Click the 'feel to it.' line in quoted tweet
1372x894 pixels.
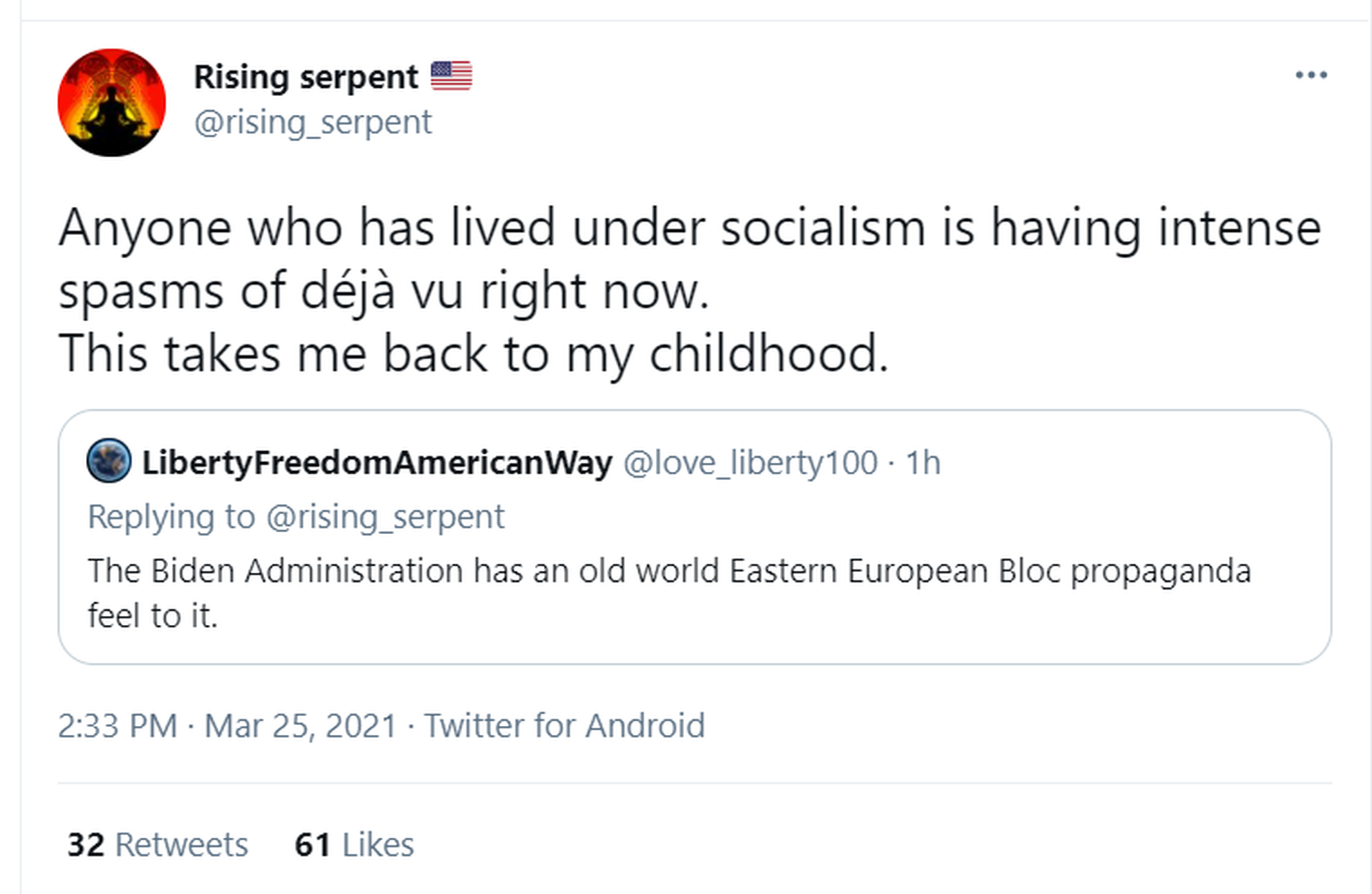(152, 617)
